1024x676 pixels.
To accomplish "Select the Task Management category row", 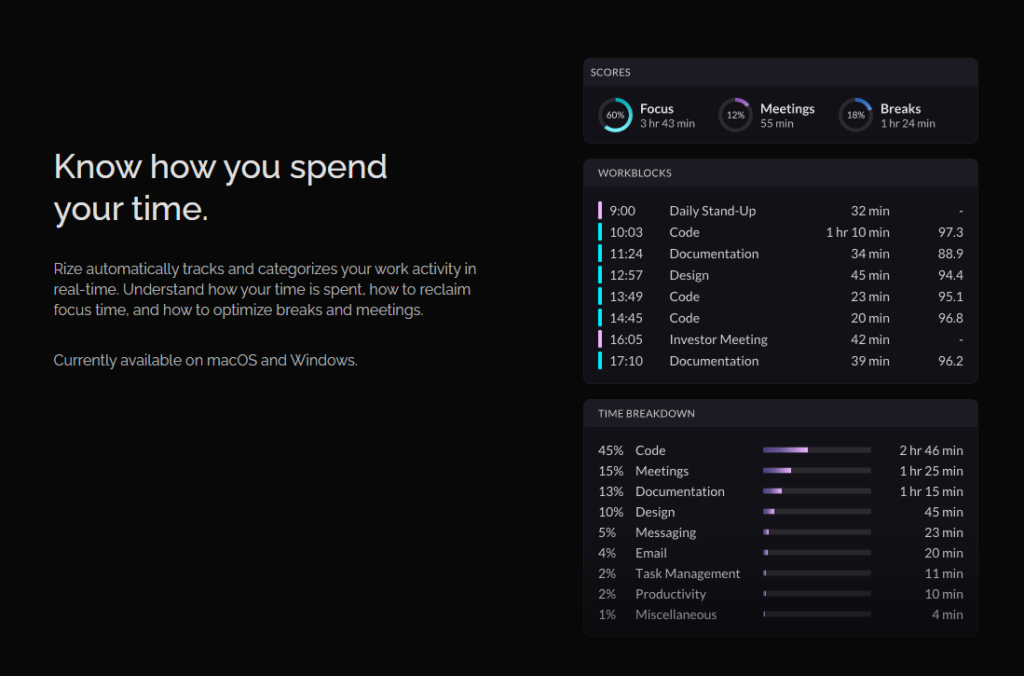I will click(780, 573).
